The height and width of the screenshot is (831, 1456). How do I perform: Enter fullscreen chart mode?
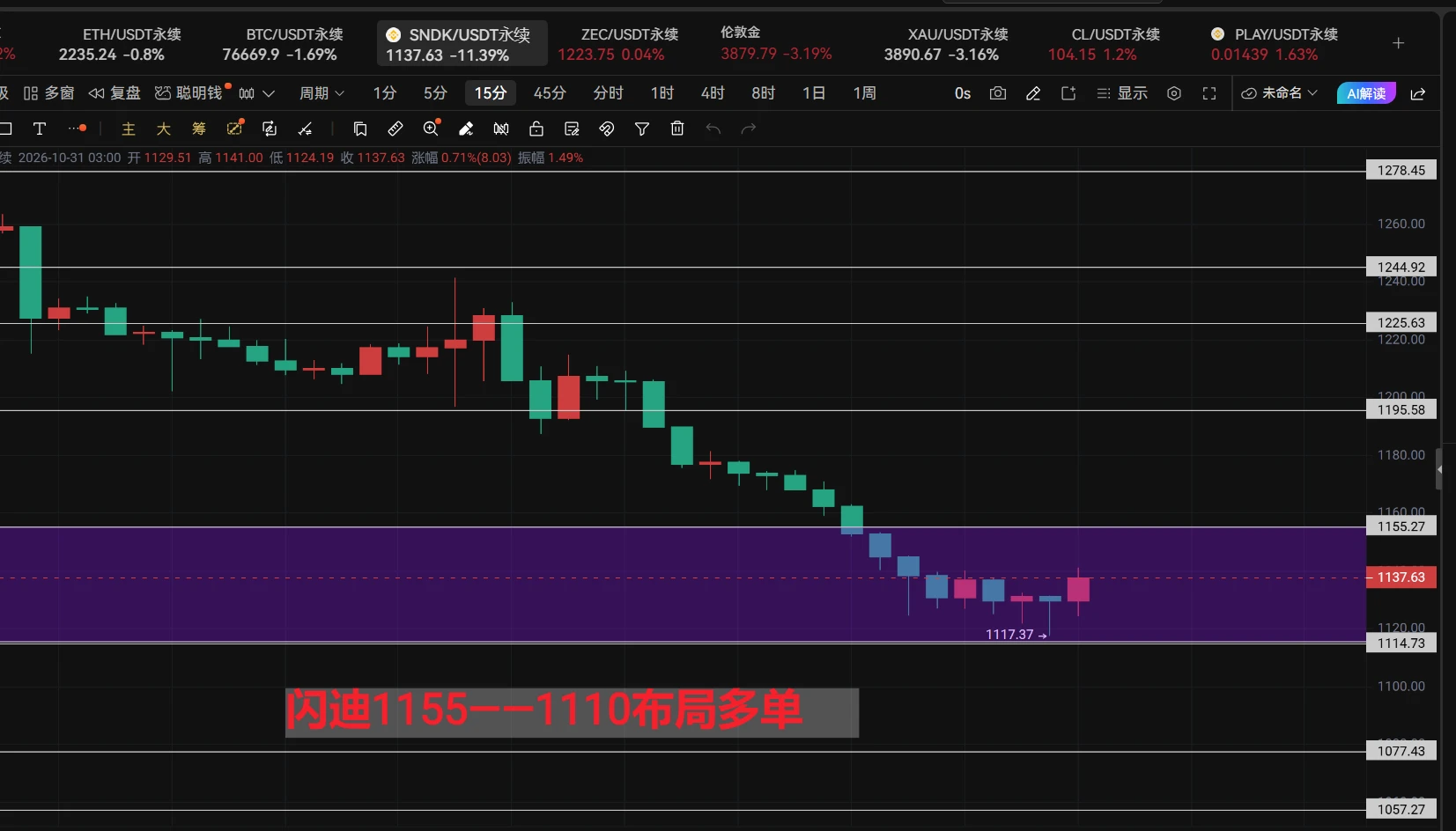(1209, 93)
